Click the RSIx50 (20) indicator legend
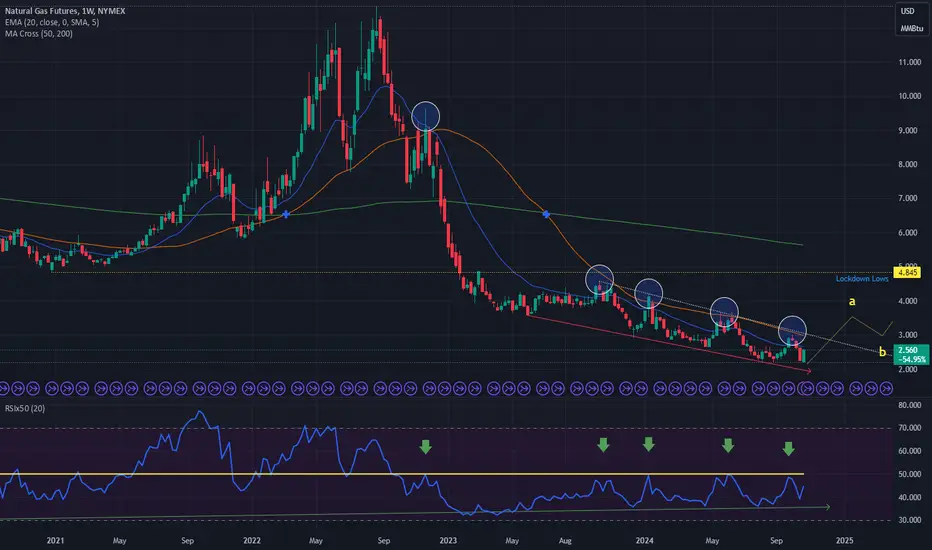Screen dimensions: 932x550 point(24,408)
